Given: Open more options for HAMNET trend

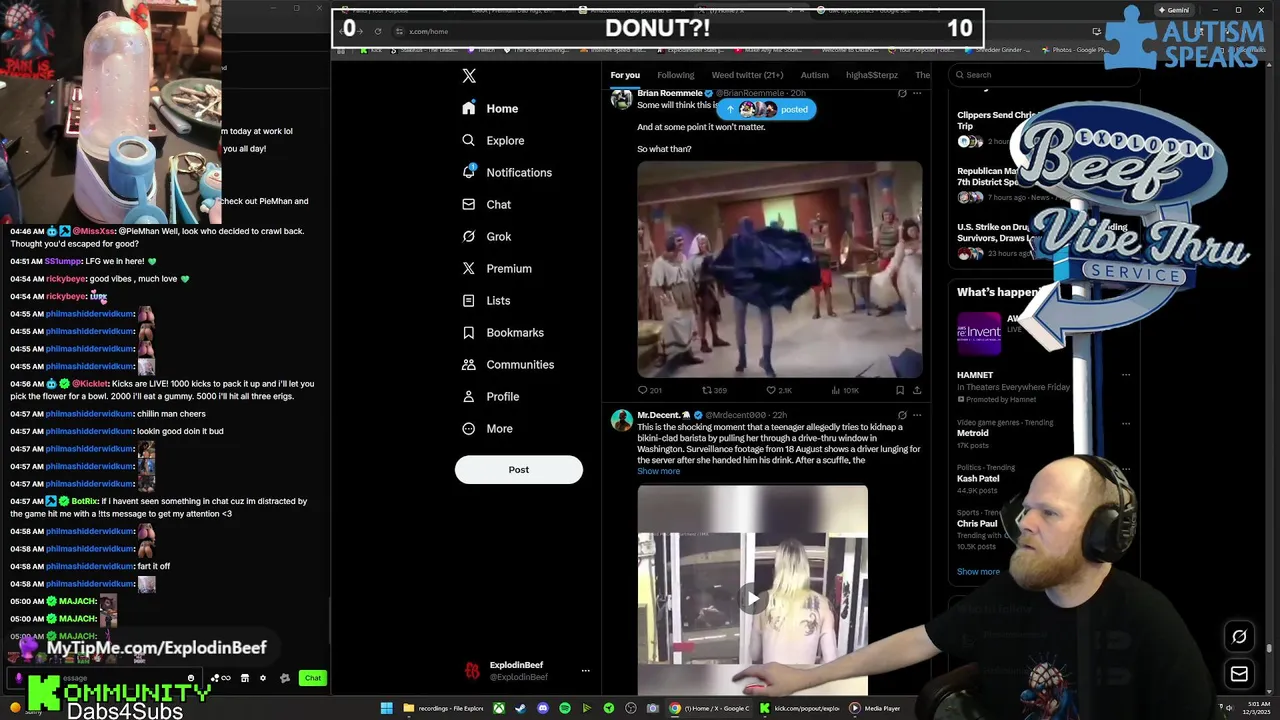Looking at the screenshot, I should [x=1126, y=375].
